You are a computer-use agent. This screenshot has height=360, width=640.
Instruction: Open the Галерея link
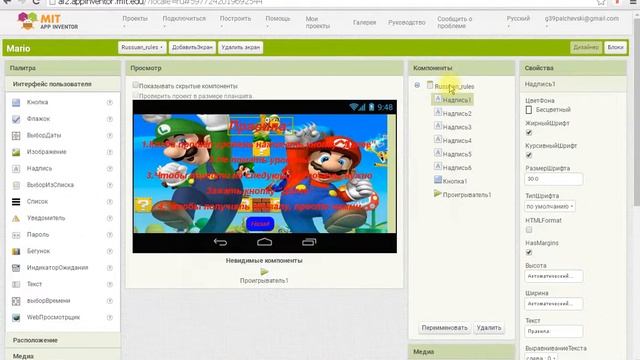point(364,22)
